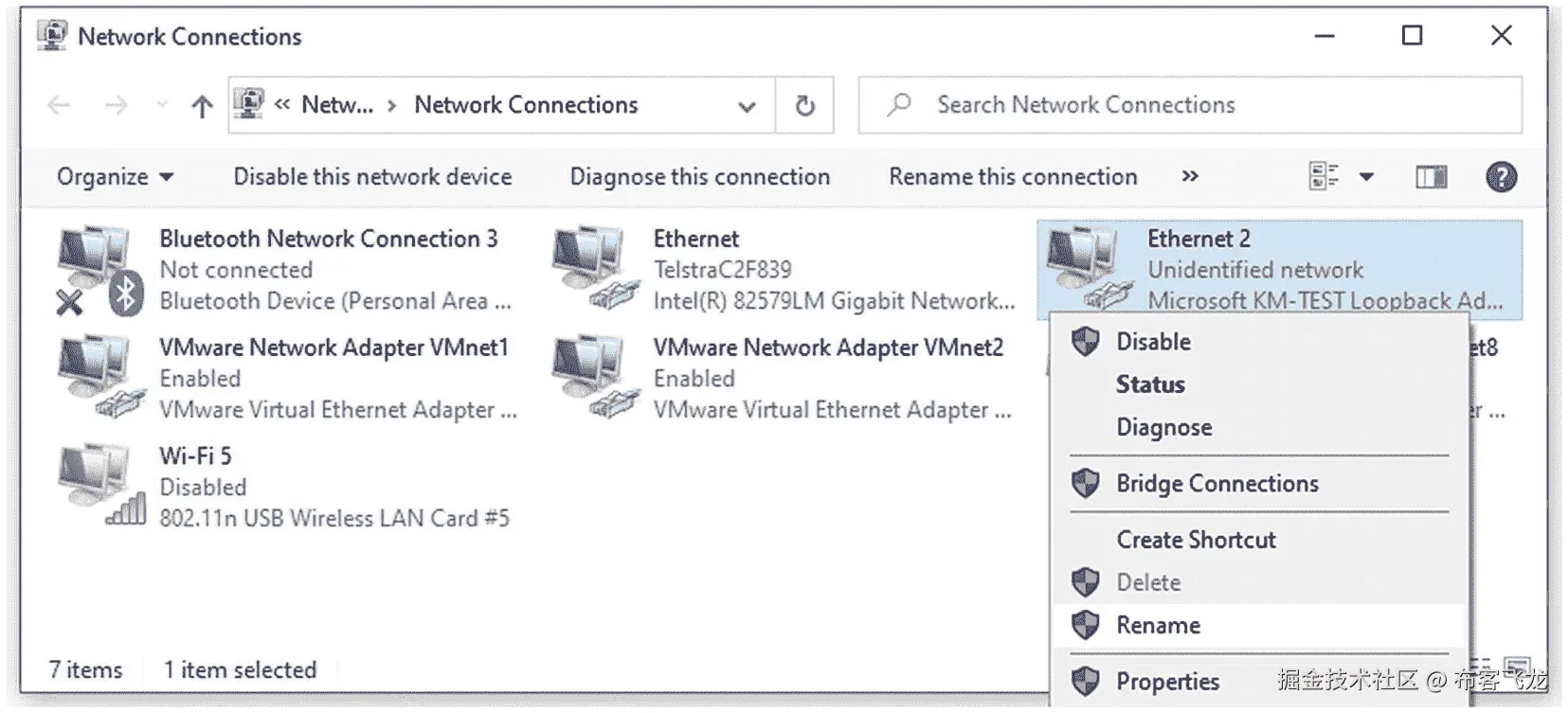
Task: Click the Bluetooth Network Connection 3 icon
Action: [x=98, y=270]
